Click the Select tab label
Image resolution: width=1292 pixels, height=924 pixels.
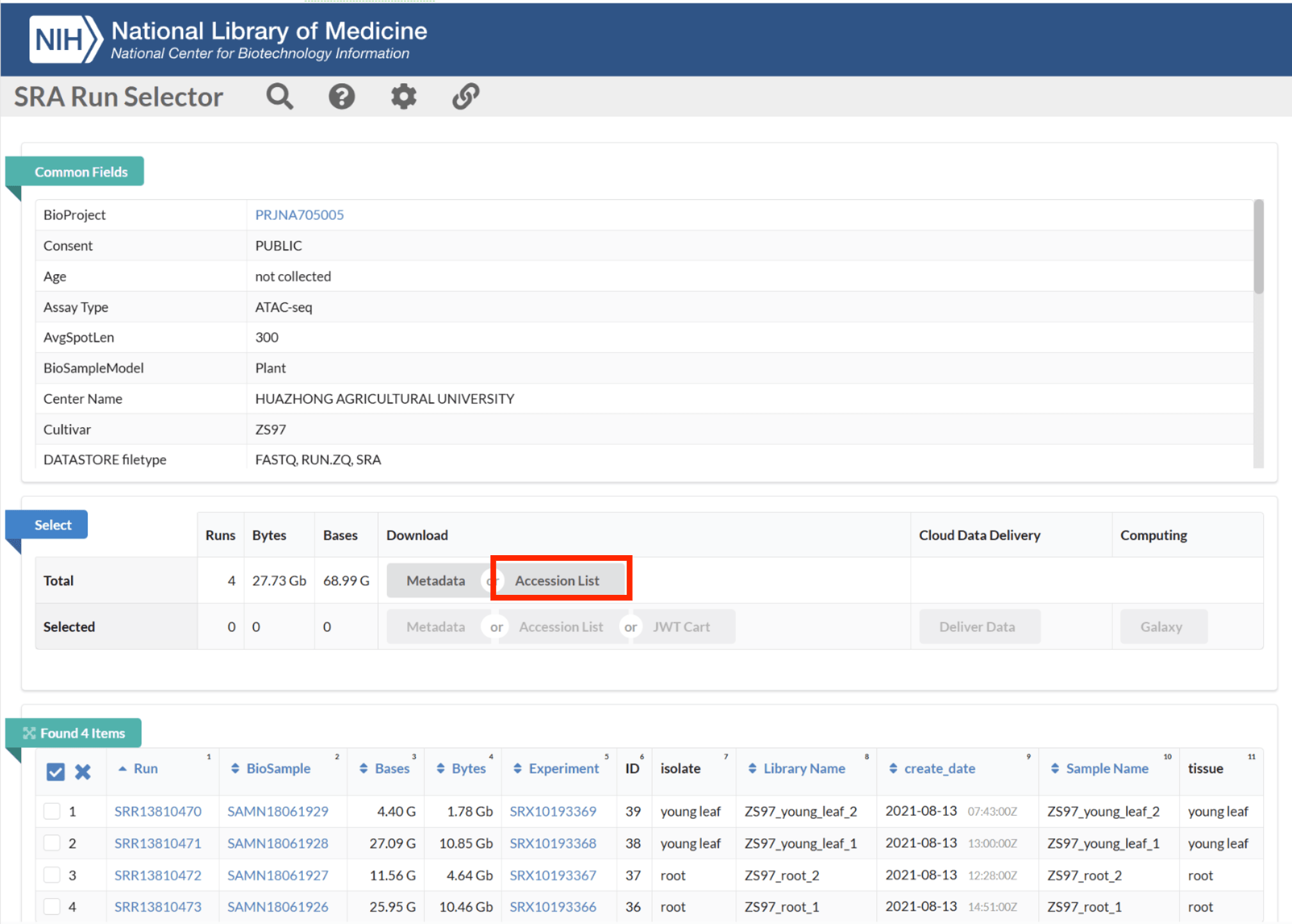coord(52,525)
